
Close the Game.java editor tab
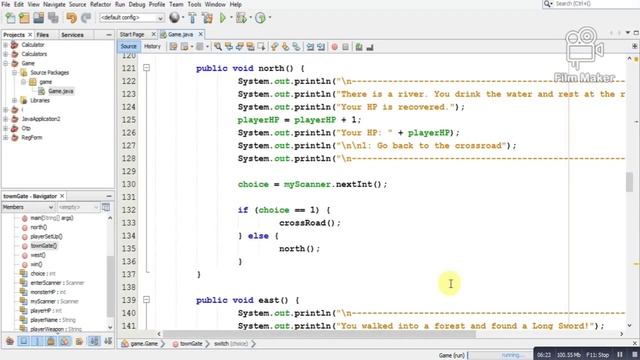coord(200,34)
